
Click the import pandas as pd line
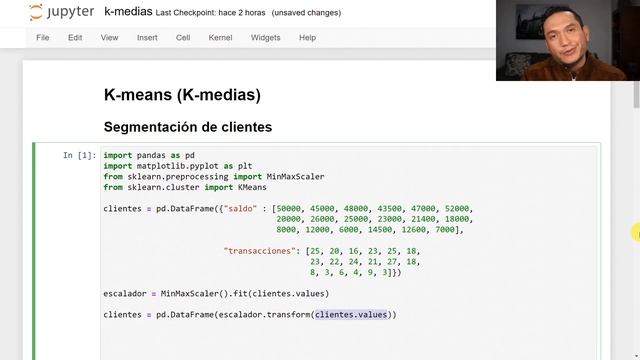click(x=149, y=155)
